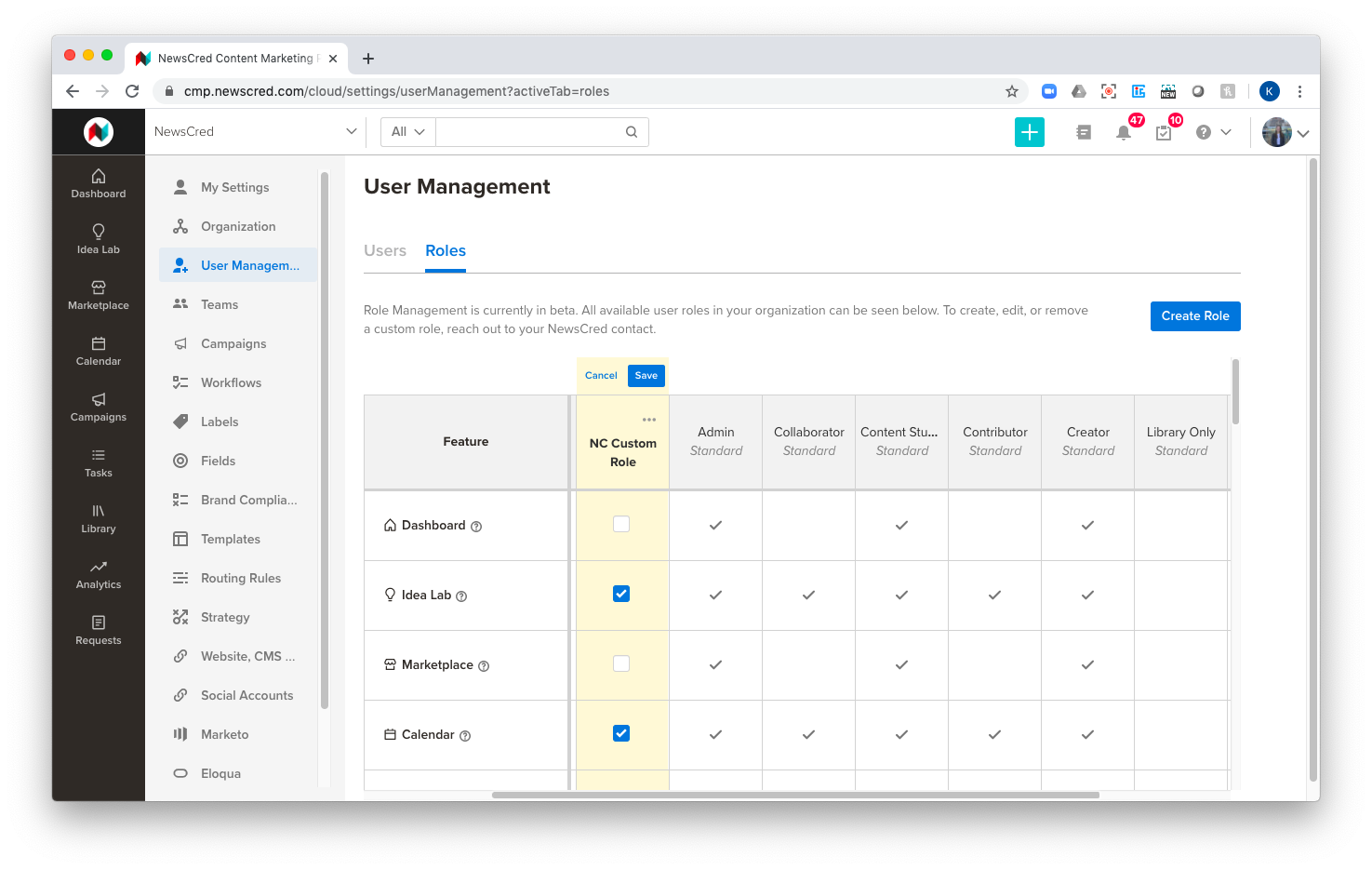Open Social Accounts settings
The image size is (1372, 870).
pos(238,695)
